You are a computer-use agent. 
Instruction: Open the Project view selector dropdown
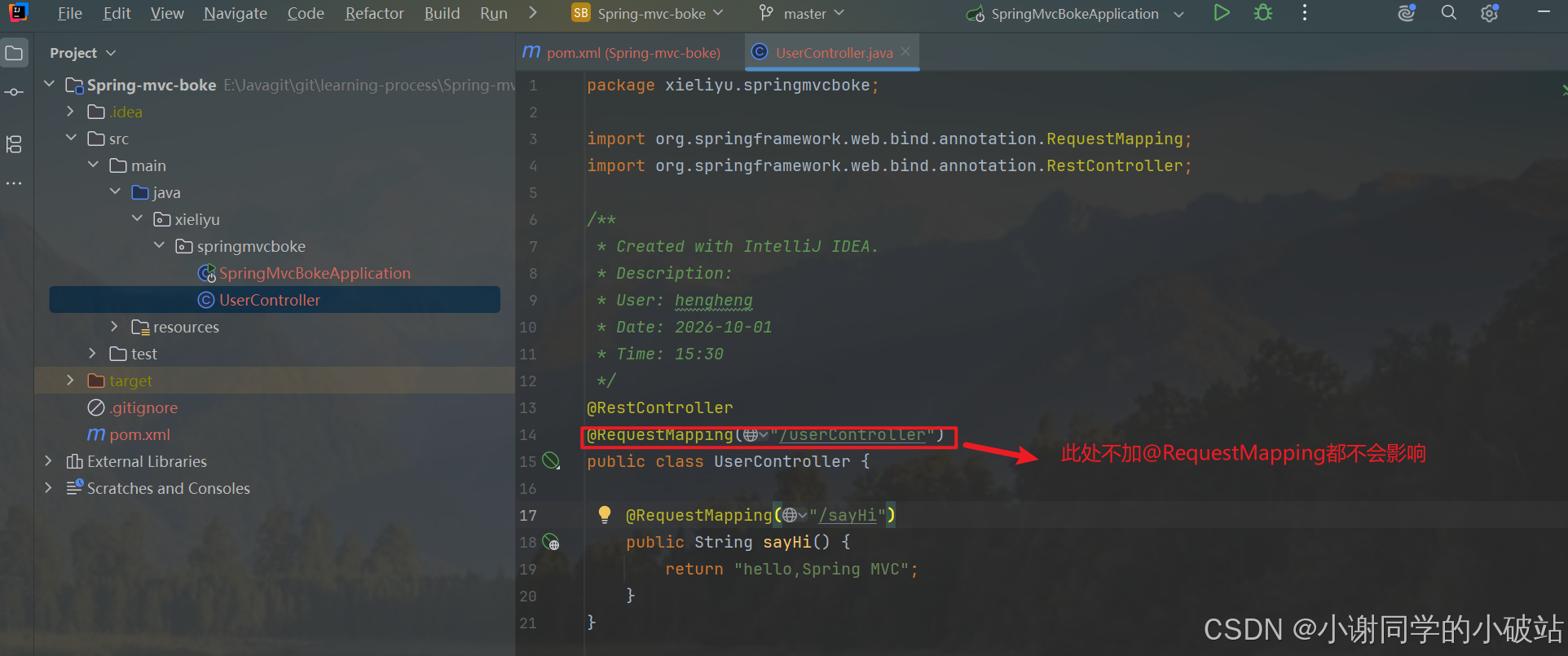pyautogui.click(x=83, y=53)
